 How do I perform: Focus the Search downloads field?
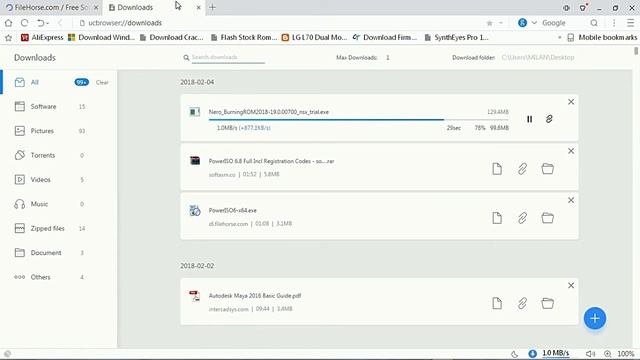tap(228, 58)
